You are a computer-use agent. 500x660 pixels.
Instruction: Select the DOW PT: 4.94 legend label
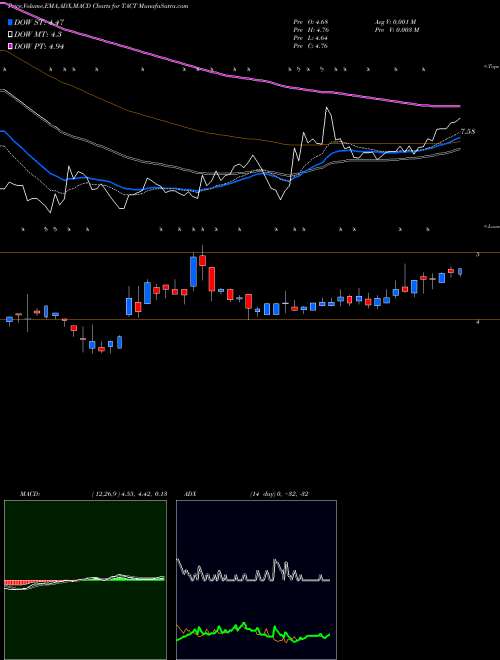pos(39,47)
